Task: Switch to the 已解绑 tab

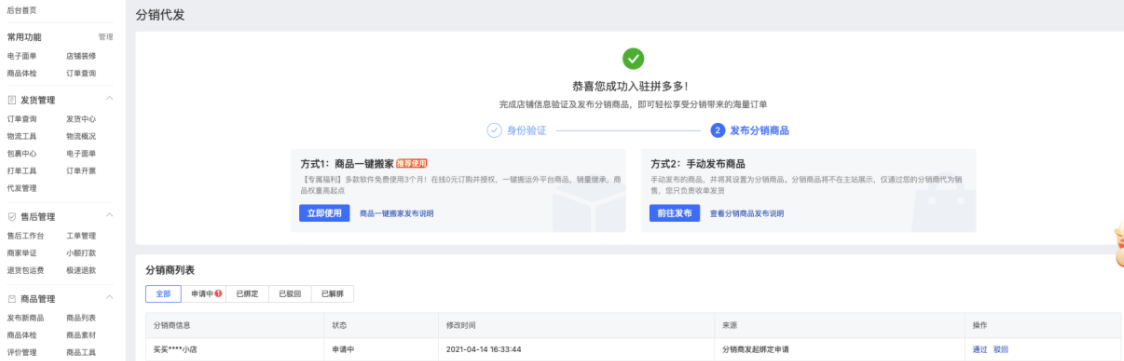Action: click(332, 294)
